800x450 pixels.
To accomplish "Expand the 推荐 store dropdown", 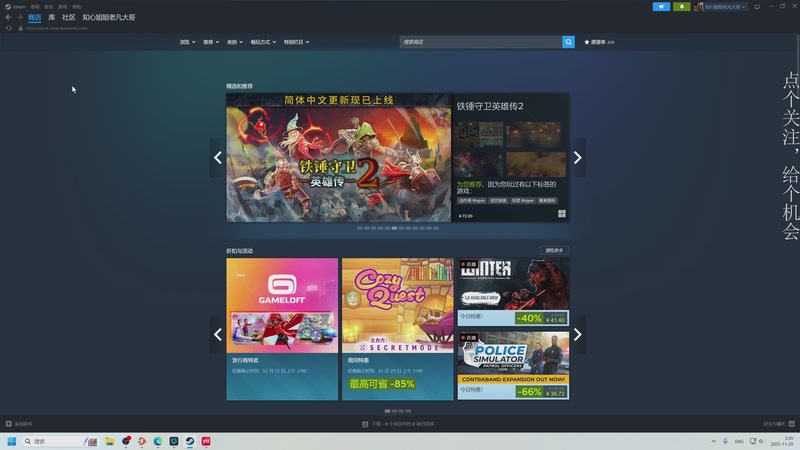I will pos(211,42).
